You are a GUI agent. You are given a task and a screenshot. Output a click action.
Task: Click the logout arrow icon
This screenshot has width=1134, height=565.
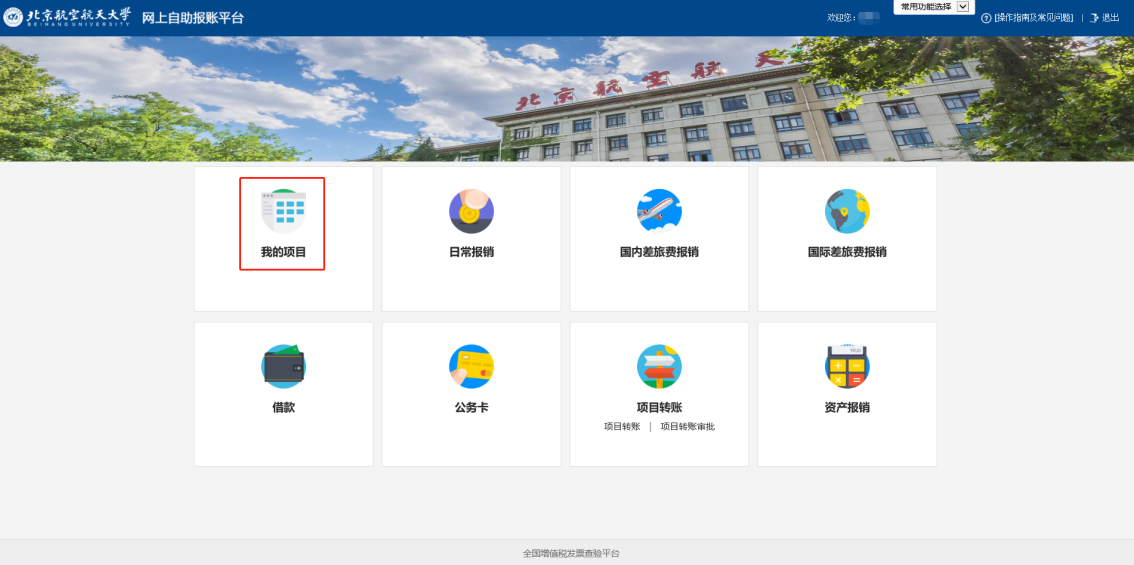tap(1094, 18)
